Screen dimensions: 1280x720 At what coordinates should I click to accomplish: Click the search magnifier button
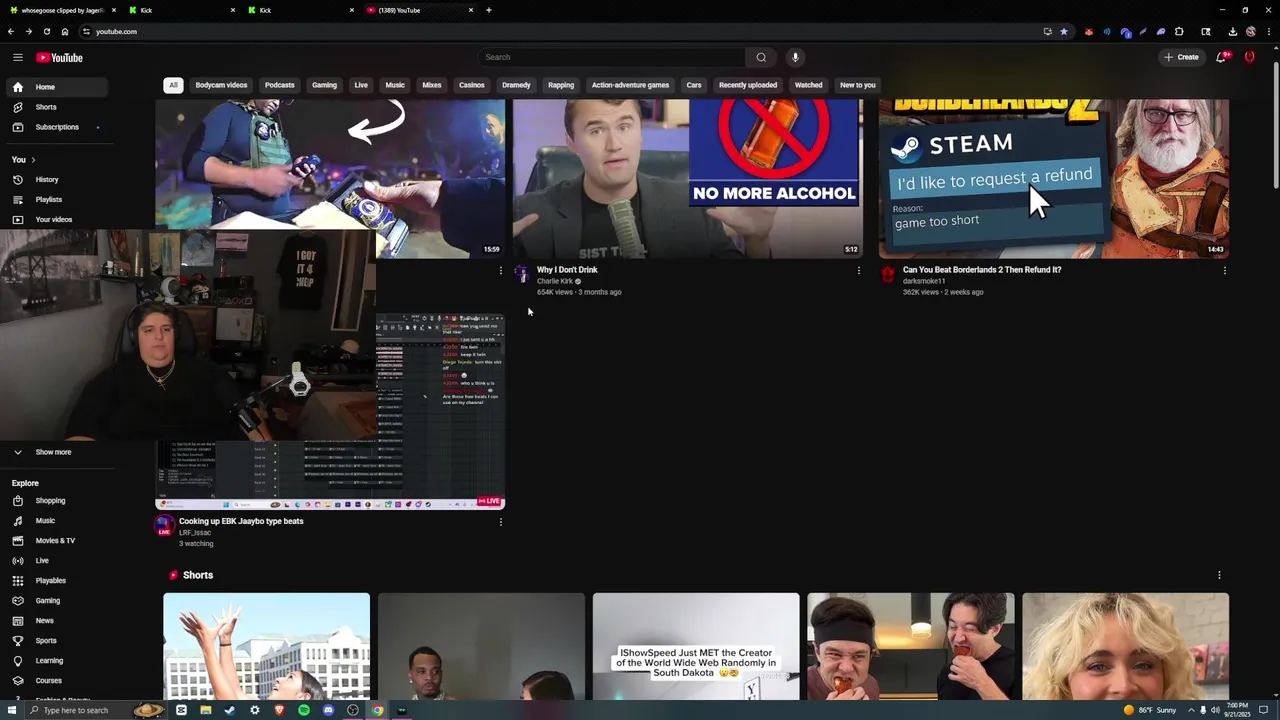[761, 57]
